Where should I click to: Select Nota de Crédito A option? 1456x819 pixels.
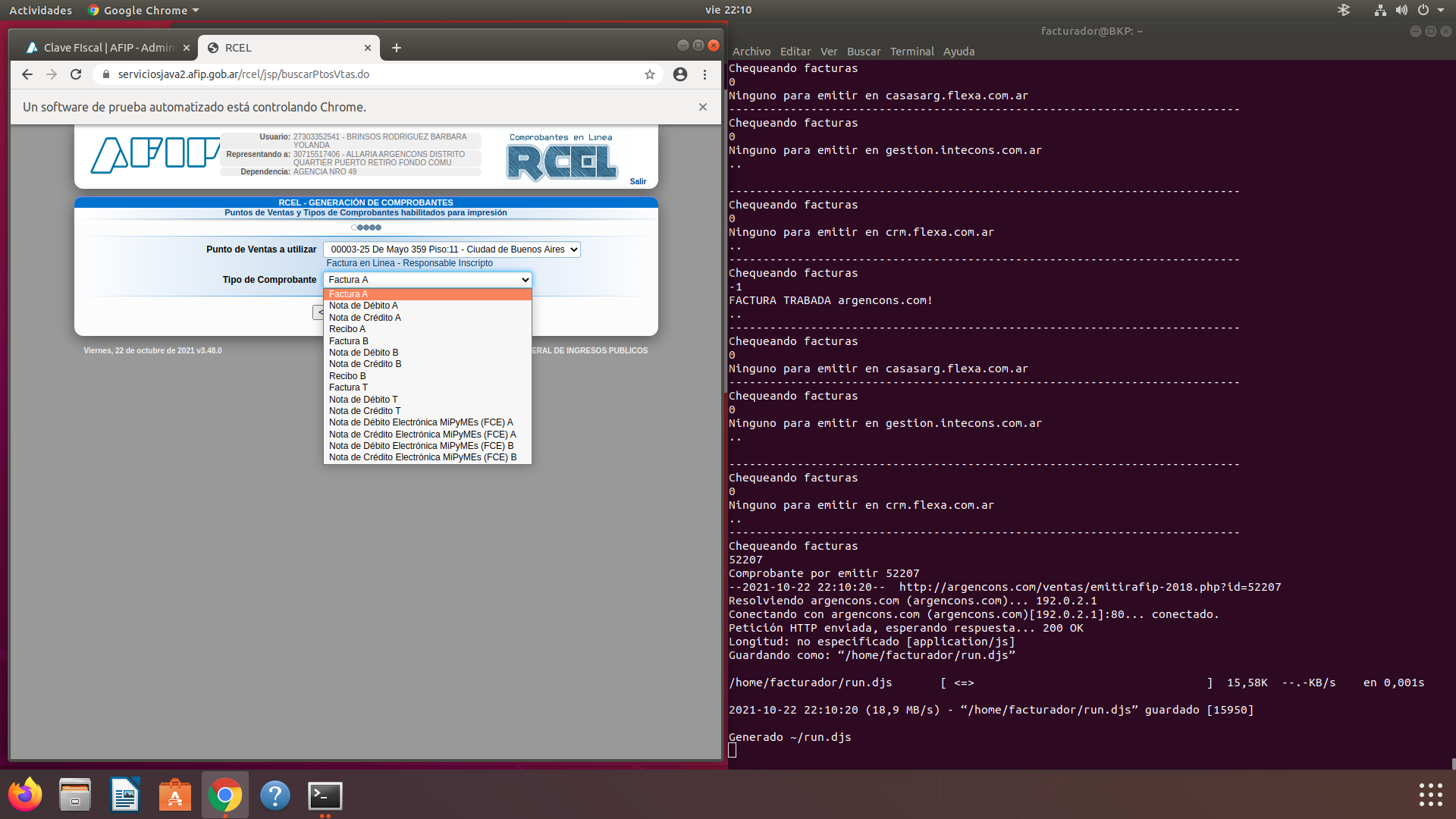click(x=428, y=318)
